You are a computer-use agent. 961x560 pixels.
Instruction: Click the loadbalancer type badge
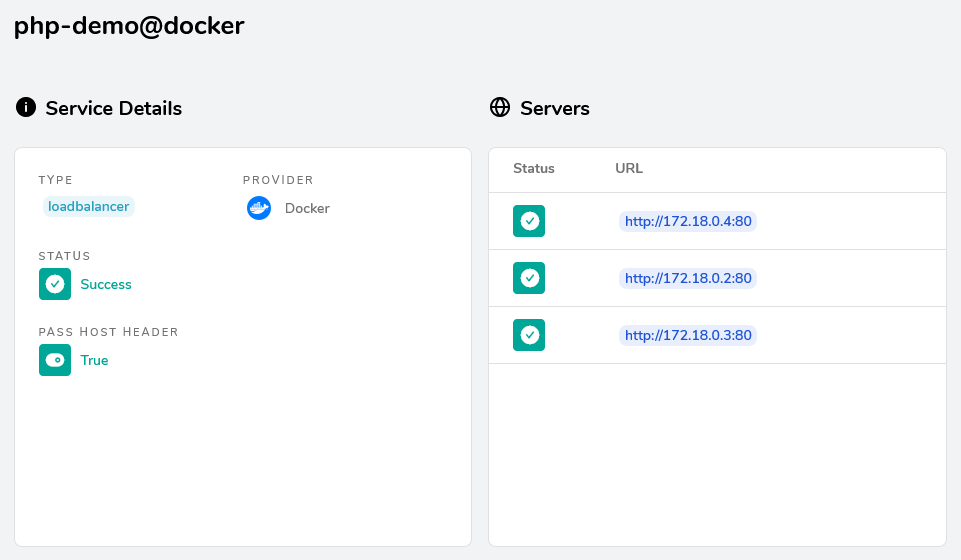(87, 206)
